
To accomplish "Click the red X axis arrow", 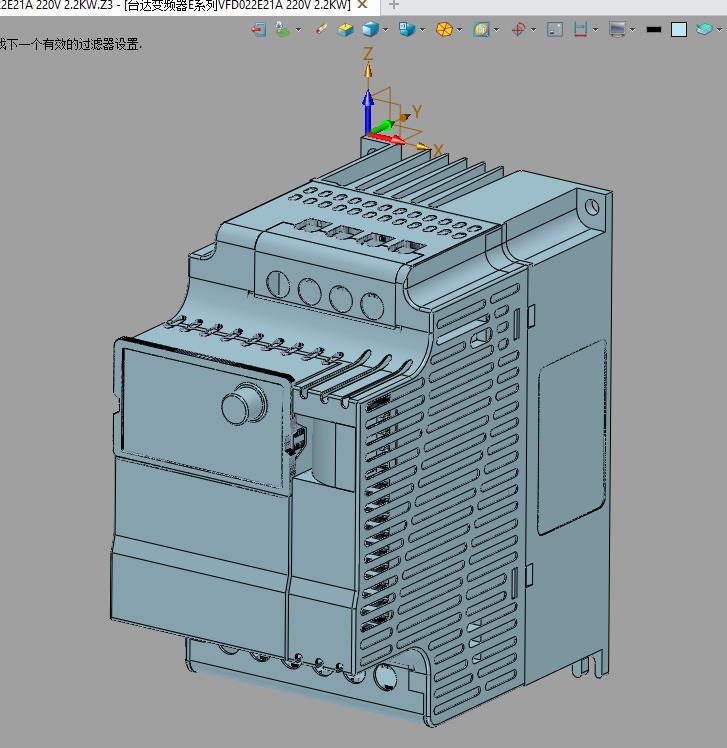I will click(x=387, y=138).
